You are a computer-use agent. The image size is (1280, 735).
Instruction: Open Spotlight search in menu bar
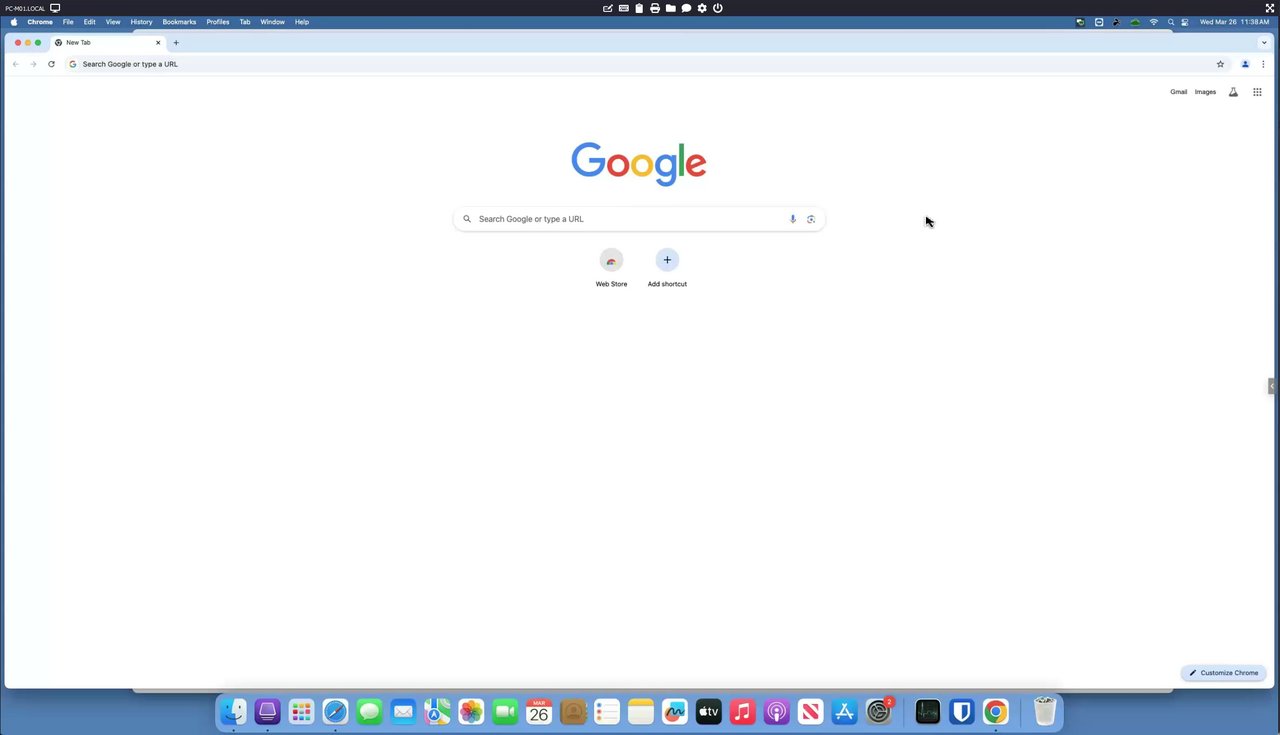1171,22
